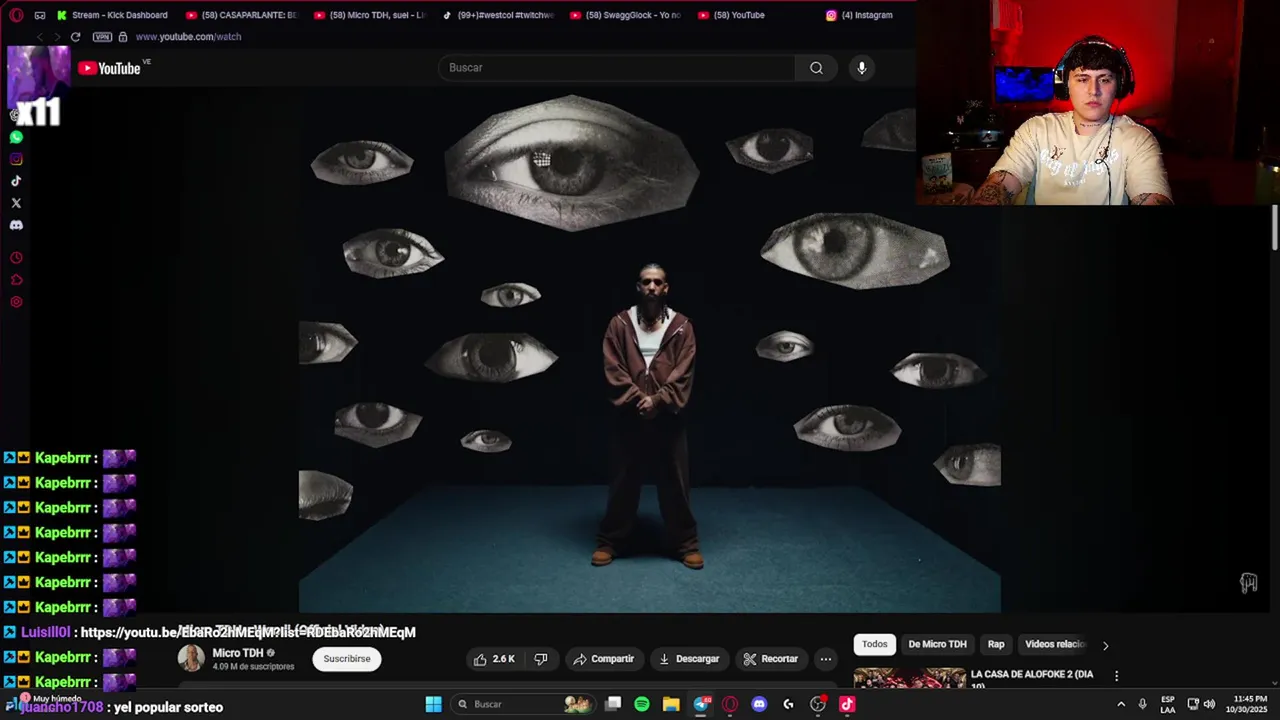Open Discord from taskbar

pos(759,704)
